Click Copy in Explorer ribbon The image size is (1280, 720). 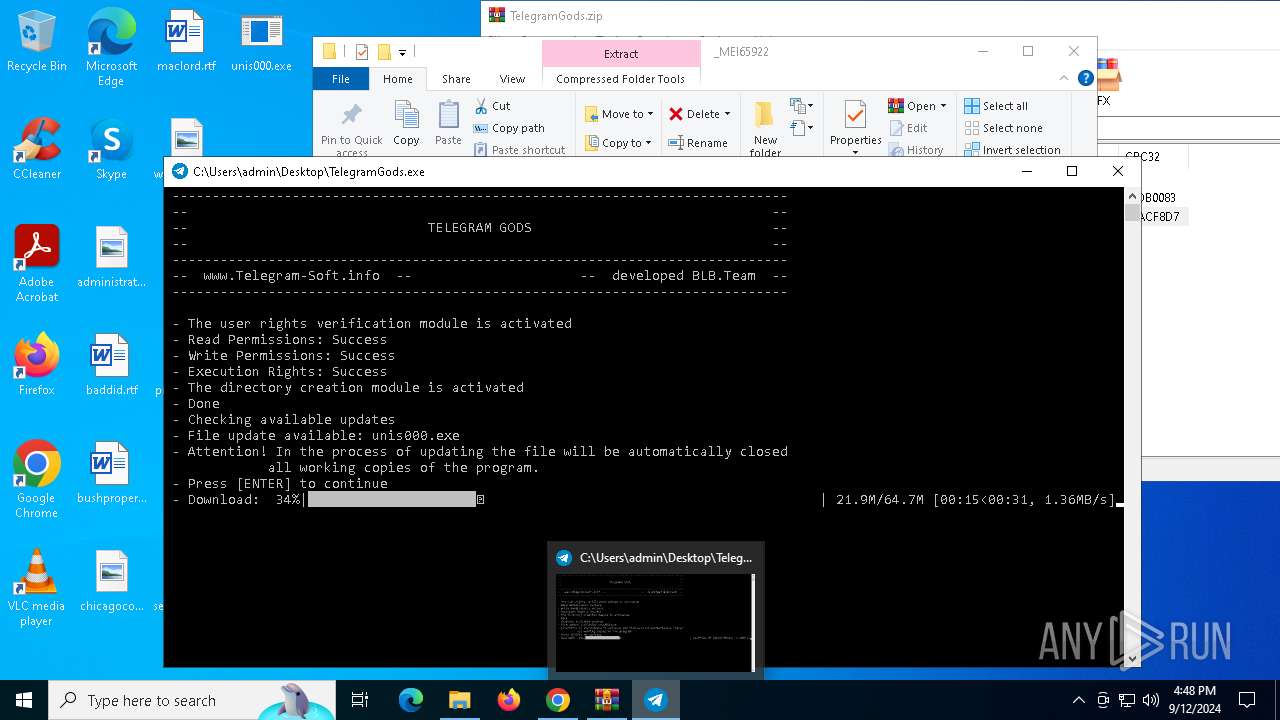[x=406, y=123]
